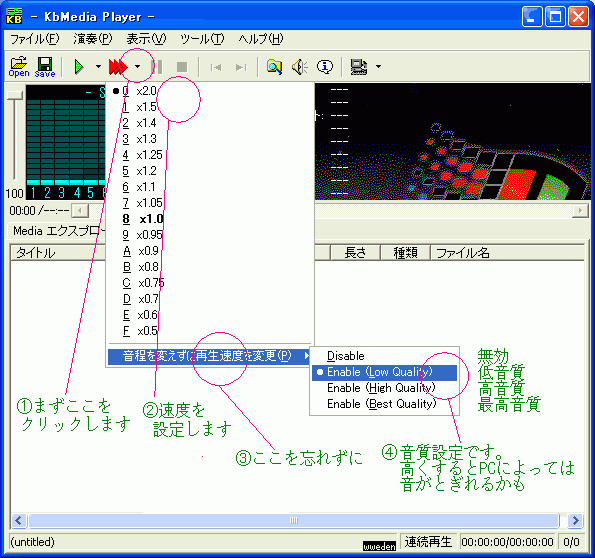The height and width of the screenshot is (558, 595).
Task: Set playback speed to 5 x1.2
Action: click(210, 171)
